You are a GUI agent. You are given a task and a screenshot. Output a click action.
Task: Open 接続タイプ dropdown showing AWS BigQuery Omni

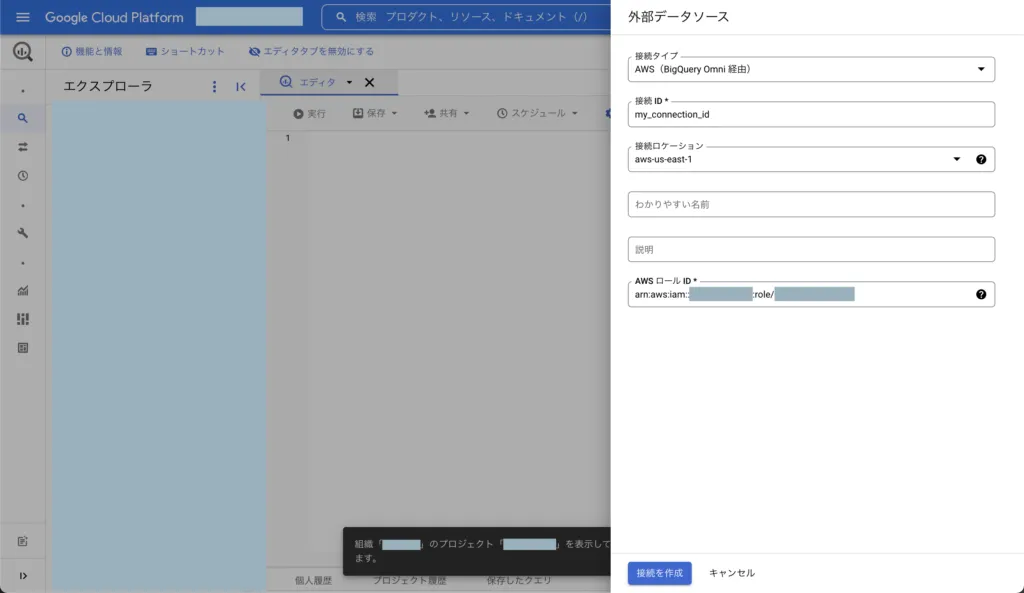[x=811, y=69]
